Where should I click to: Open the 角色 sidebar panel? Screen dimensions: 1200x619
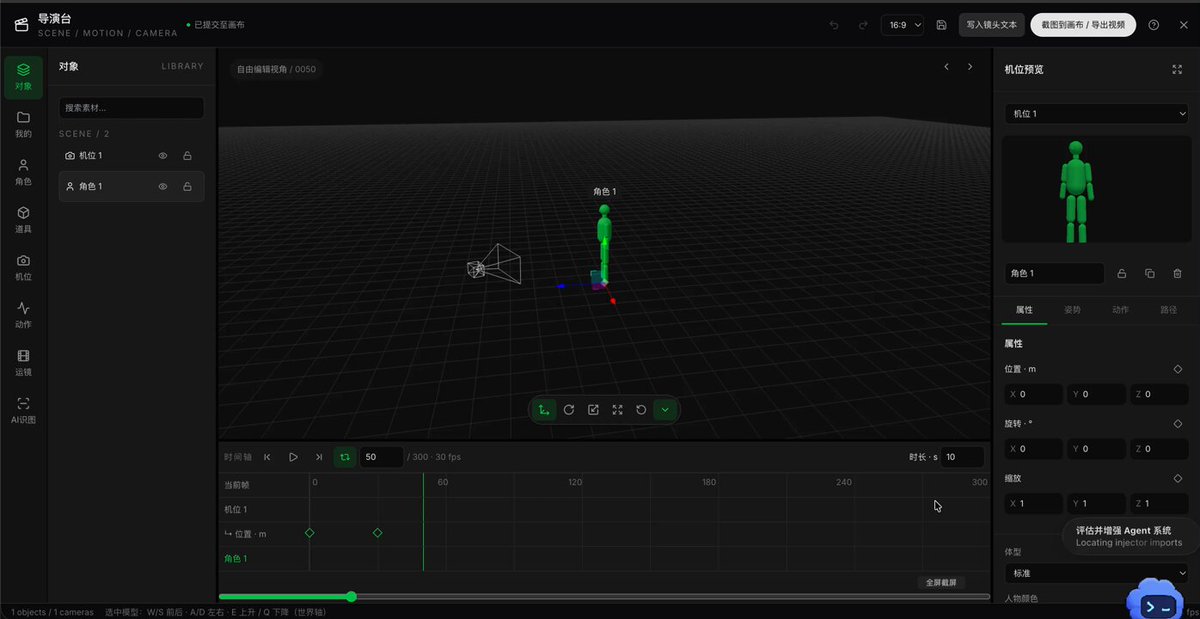(x=23, y=171)
